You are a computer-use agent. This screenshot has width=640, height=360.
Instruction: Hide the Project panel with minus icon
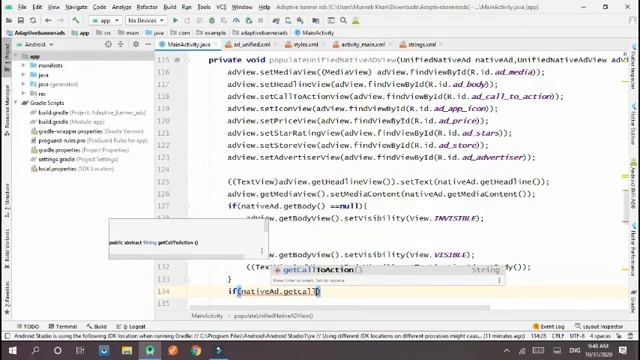(148, 44)
